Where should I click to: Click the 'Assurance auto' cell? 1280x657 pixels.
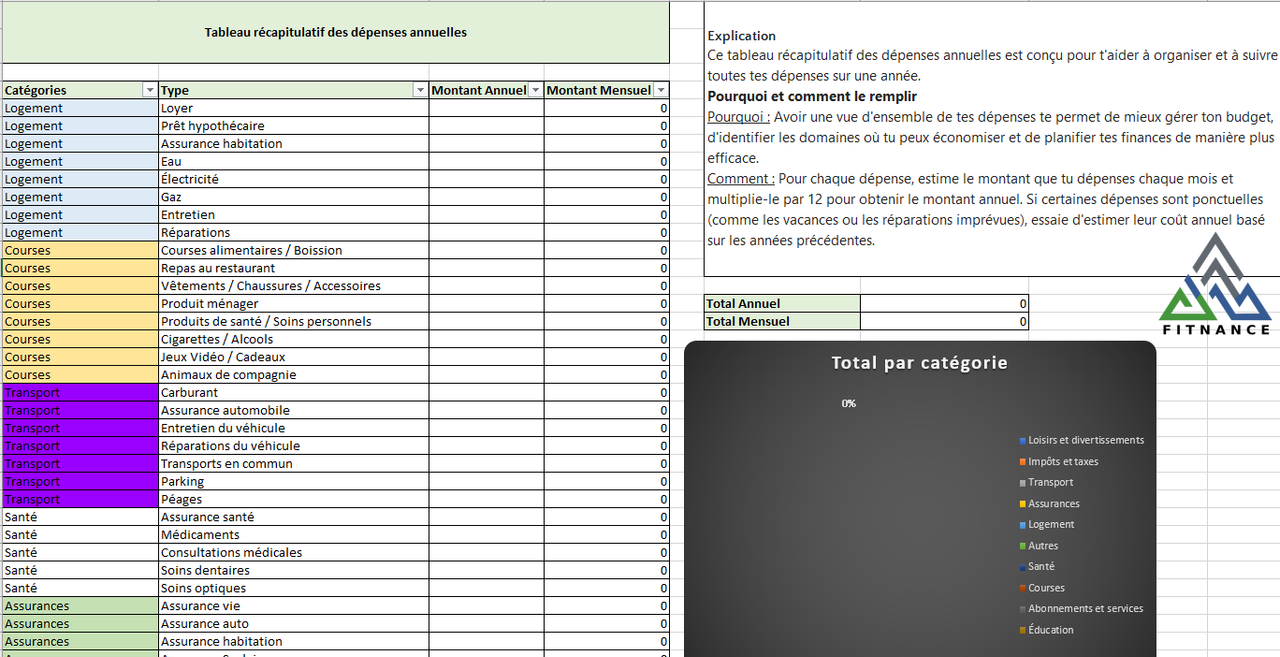294,624
